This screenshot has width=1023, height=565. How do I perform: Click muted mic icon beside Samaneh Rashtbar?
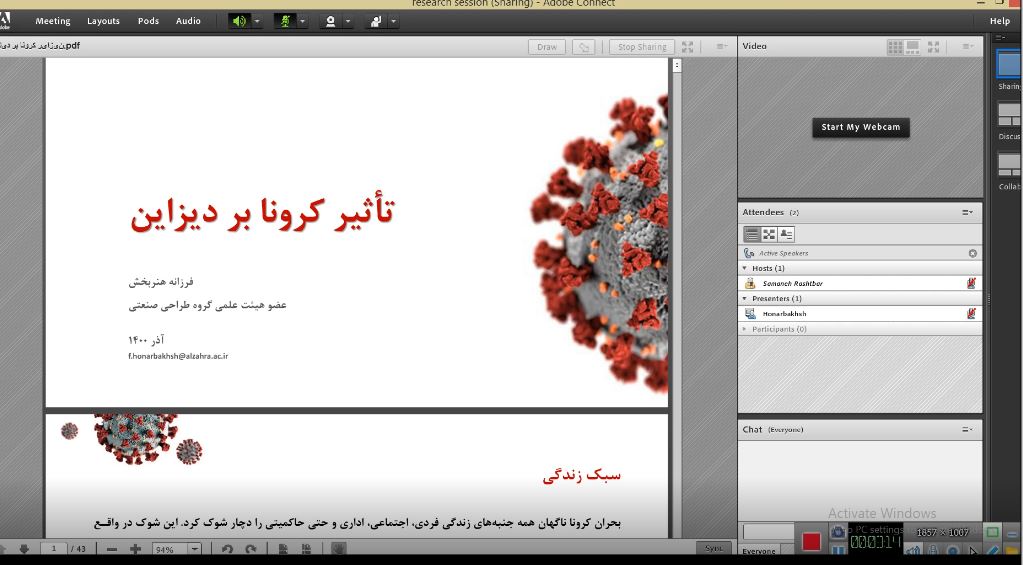click(x=971, y=283)
